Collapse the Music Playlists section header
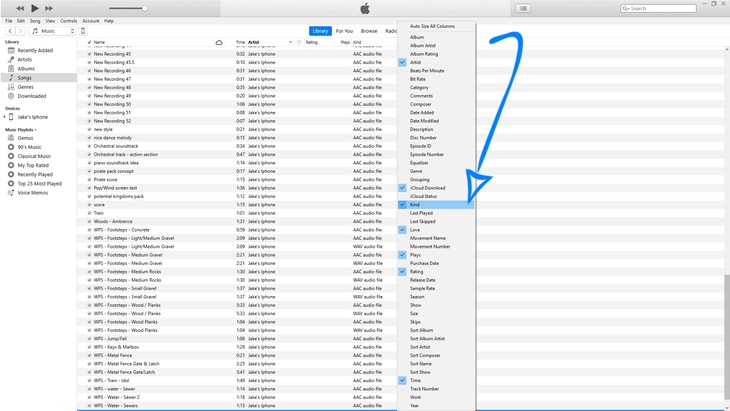730x411 pixels. [x=21, y=130]
